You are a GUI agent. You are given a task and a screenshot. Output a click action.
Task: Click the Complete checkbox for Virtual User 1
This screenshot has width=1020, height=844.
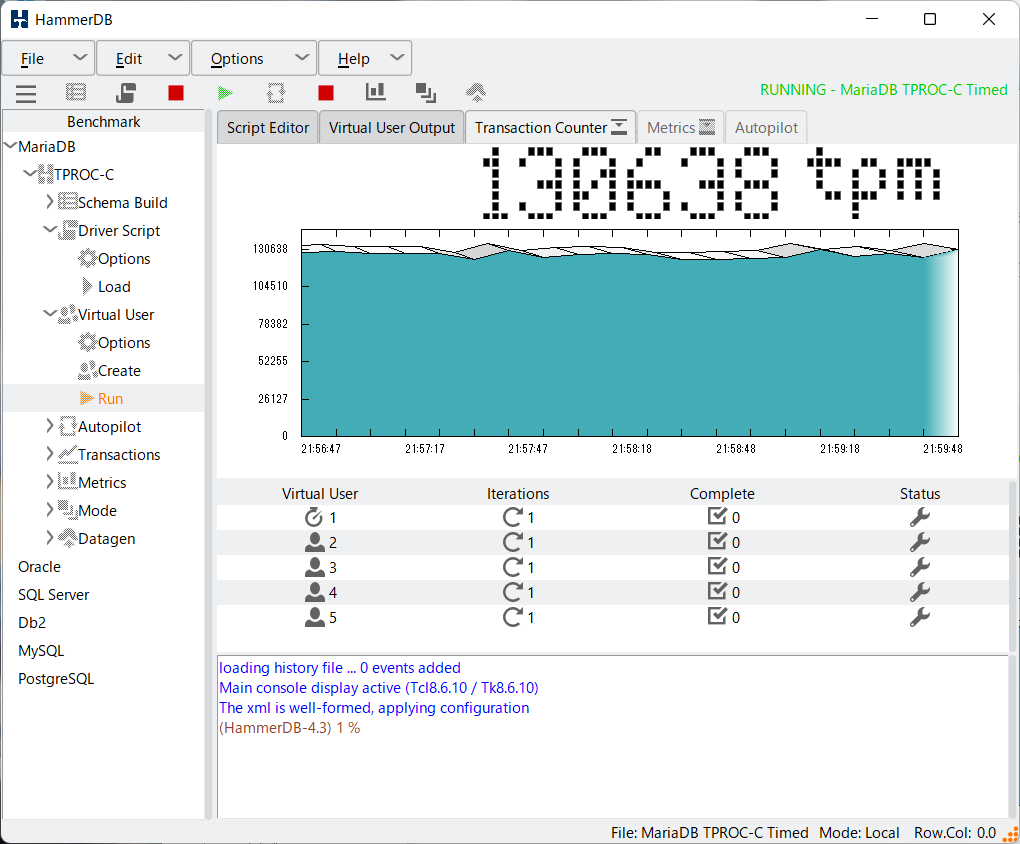[717, 516]
